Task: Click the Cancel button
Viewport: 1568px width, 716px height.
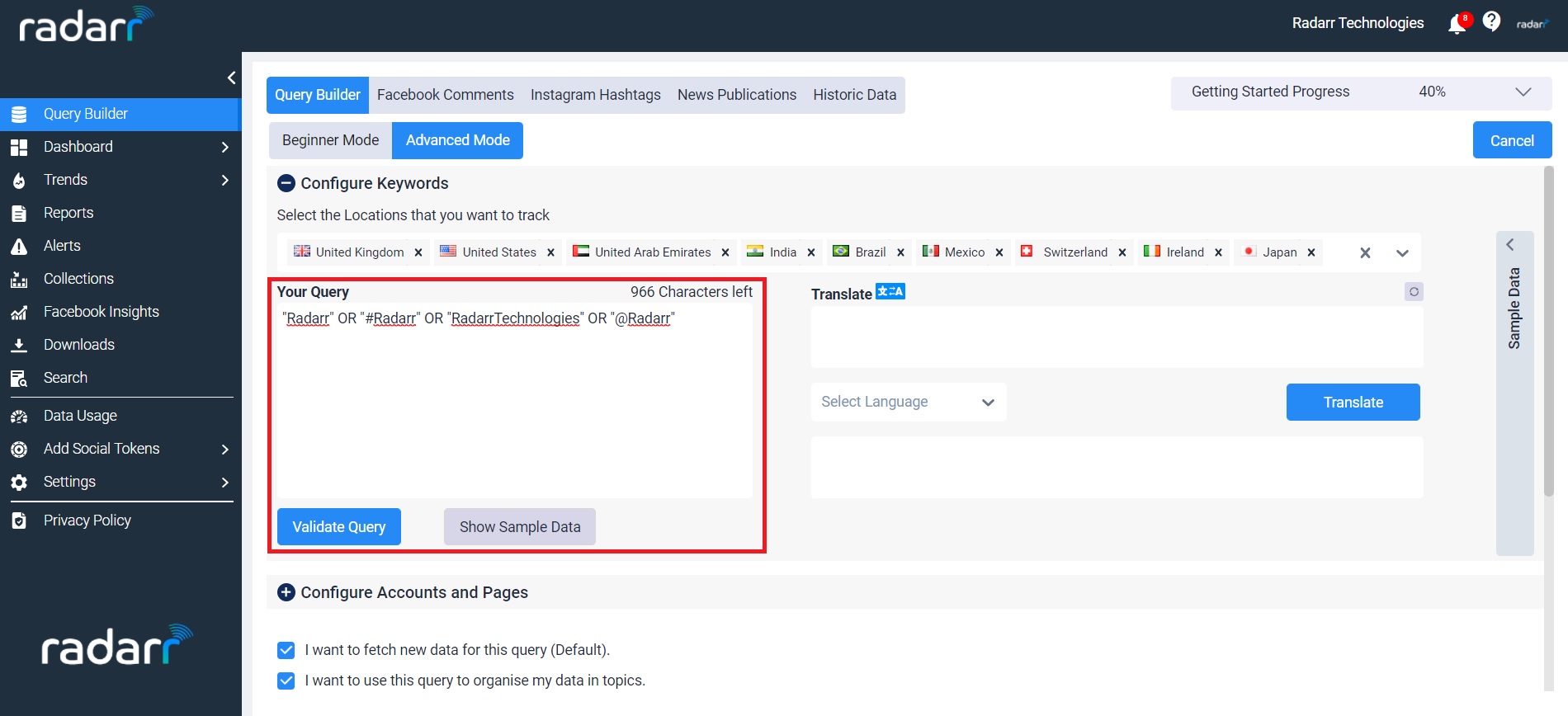Action: (1512, 140)
